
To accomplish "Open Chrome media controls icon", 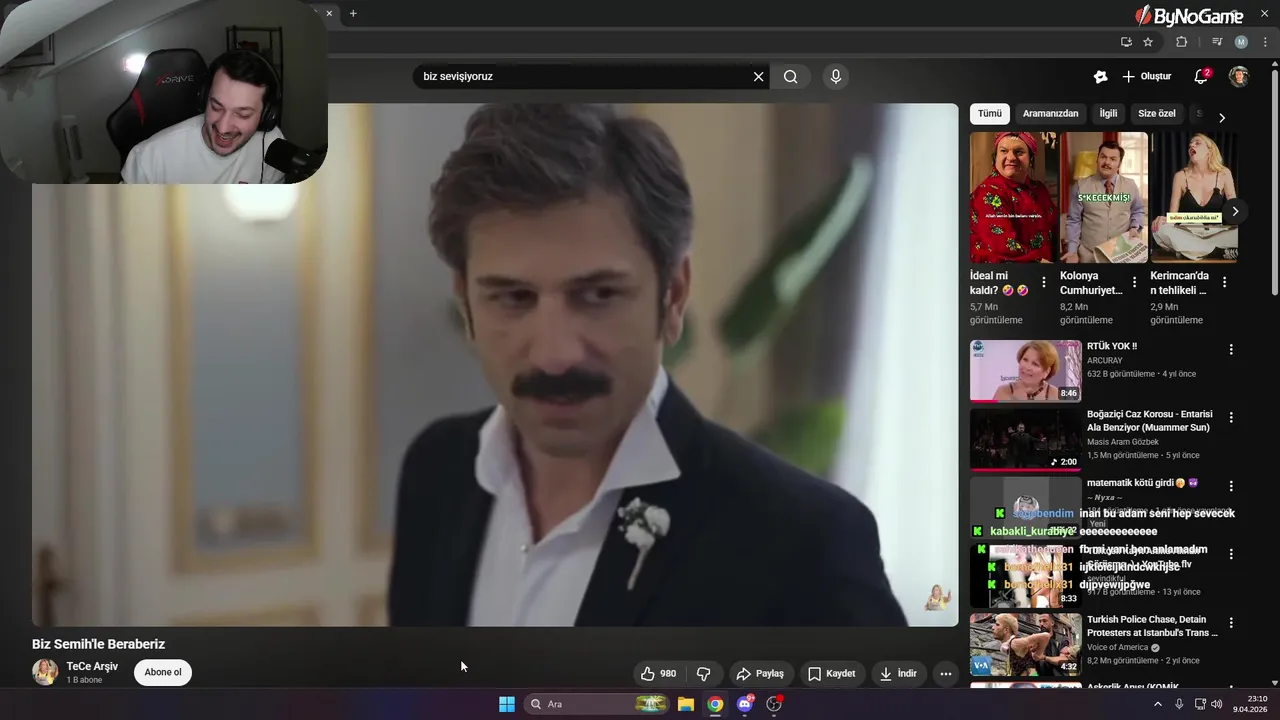I will (x=1217, y=42).
